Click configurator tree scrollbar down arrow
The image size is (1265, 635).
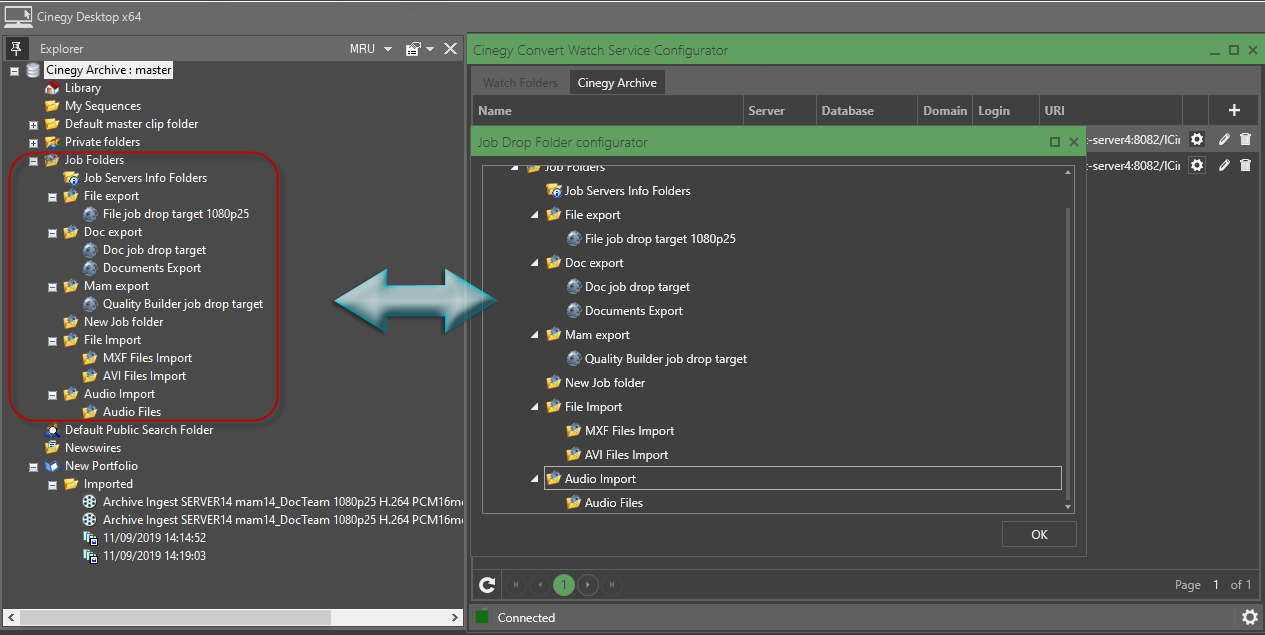pyautogui.click(x=1068, y=507)
